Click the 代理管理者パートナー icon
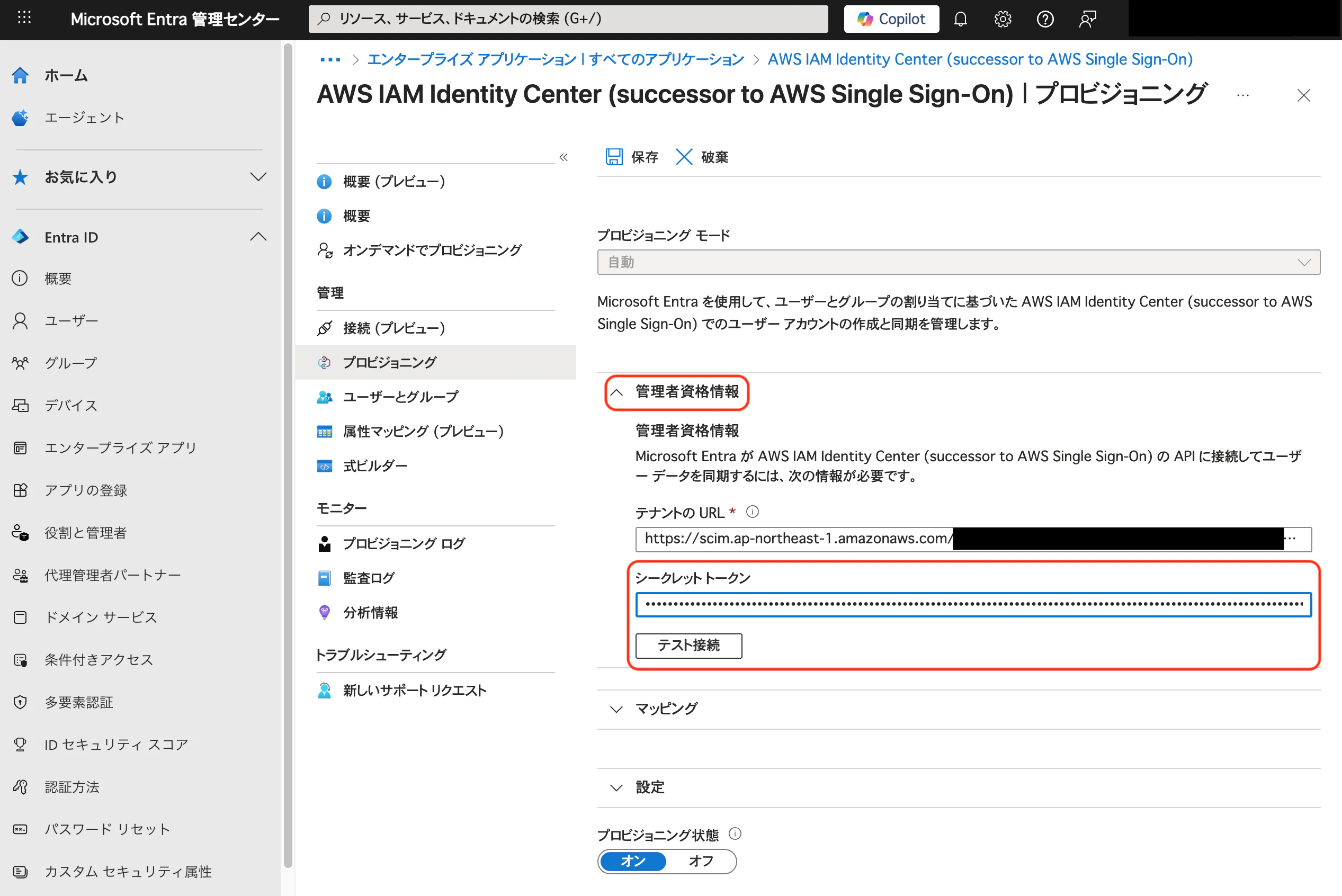The image size is (1342, 896). pos(20,575)
